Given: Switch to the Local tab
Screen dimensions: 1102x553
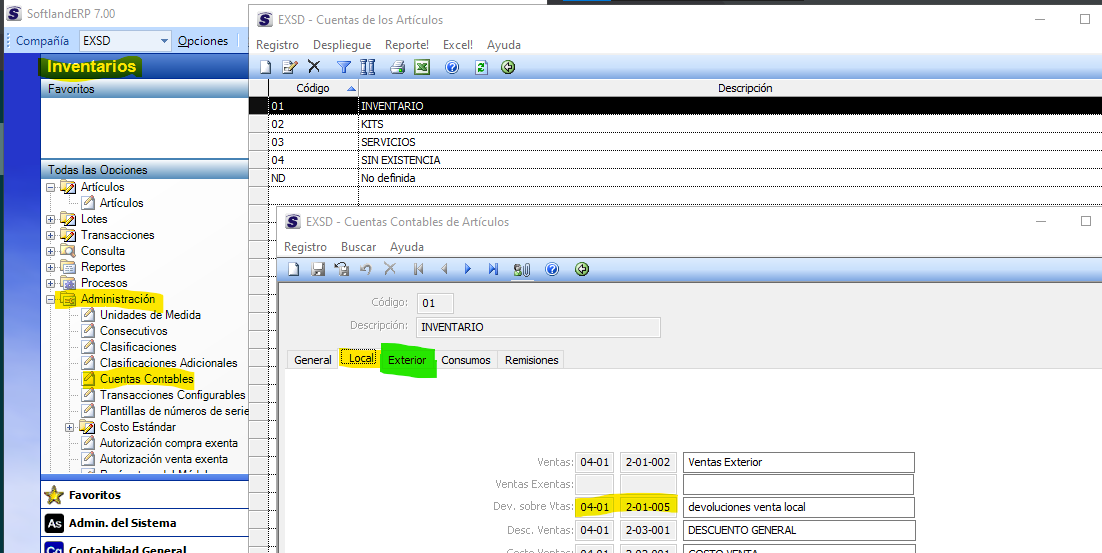Looking at the screenshot, I should (x=361, y=358).
